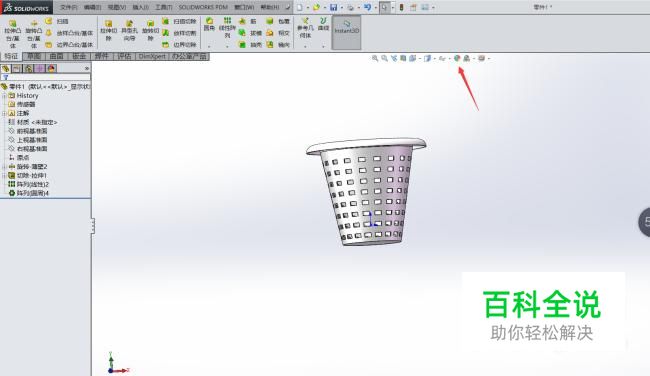Switch to the Evaluate (评估) tab
The image size is (650, 376).
click(x=124, y=56)
